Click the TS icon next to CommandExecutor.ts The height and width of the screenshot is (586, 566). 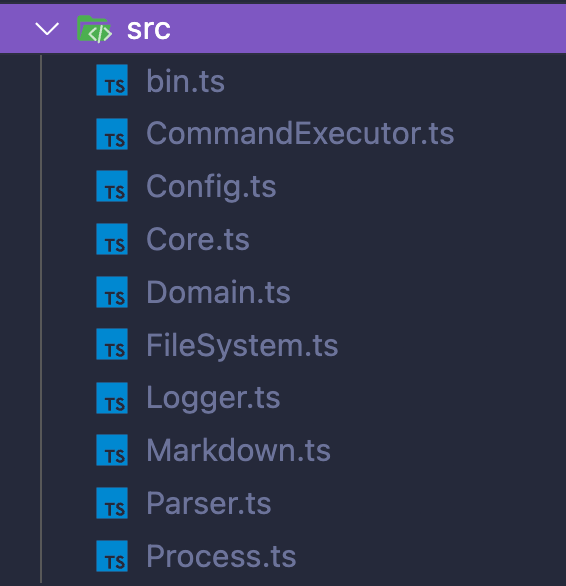coord(112,134)
